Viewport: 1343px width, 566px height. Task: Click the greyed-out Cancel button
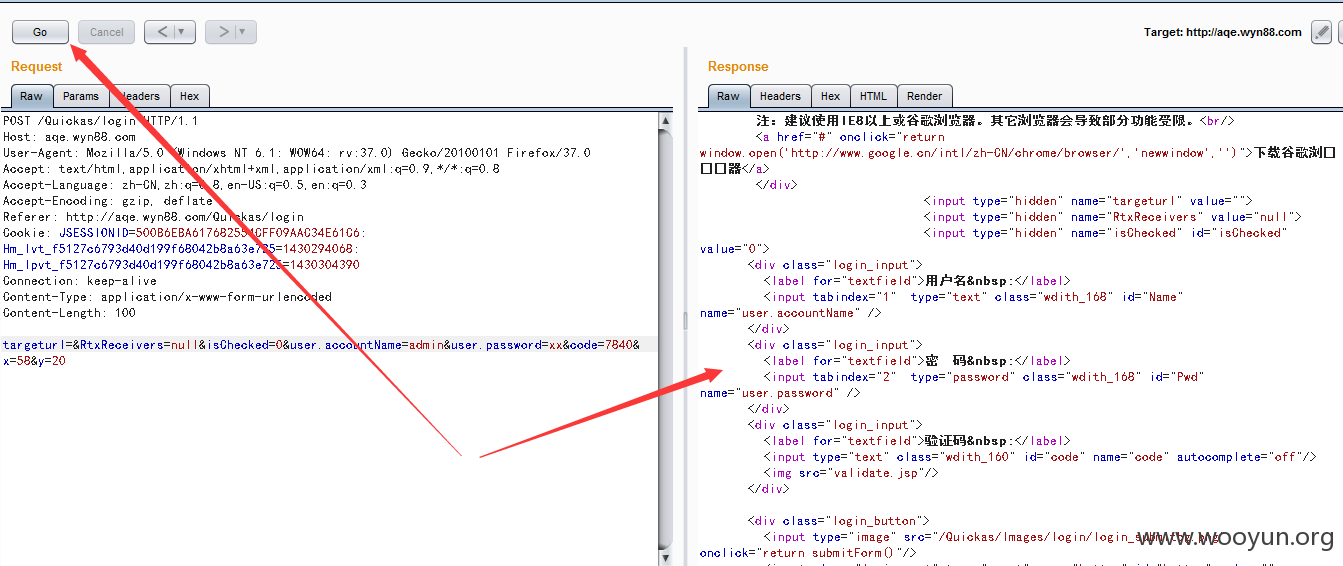click(106, 32)
